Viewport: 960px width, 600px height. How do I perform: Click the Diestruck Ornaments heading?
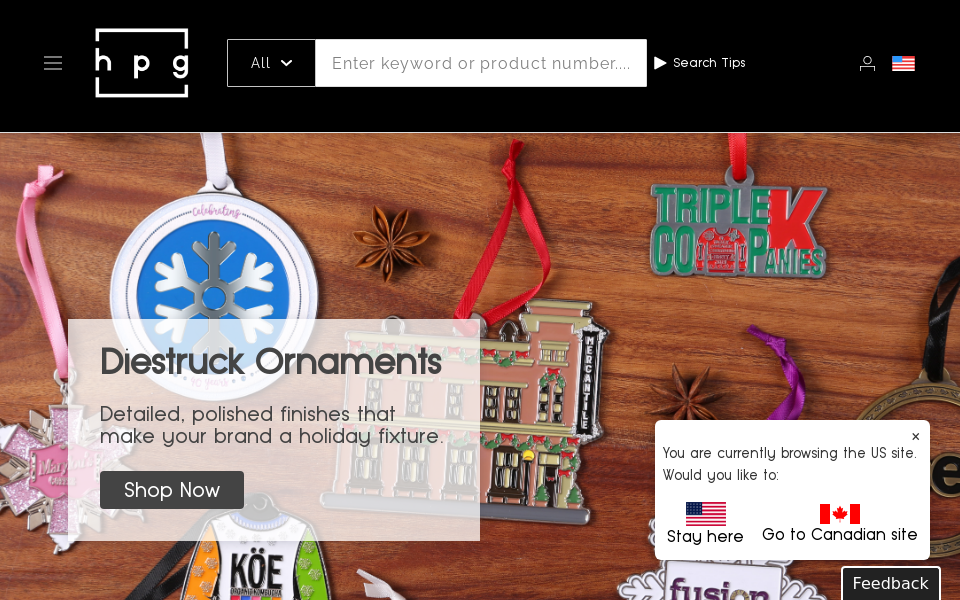point(271,361)
